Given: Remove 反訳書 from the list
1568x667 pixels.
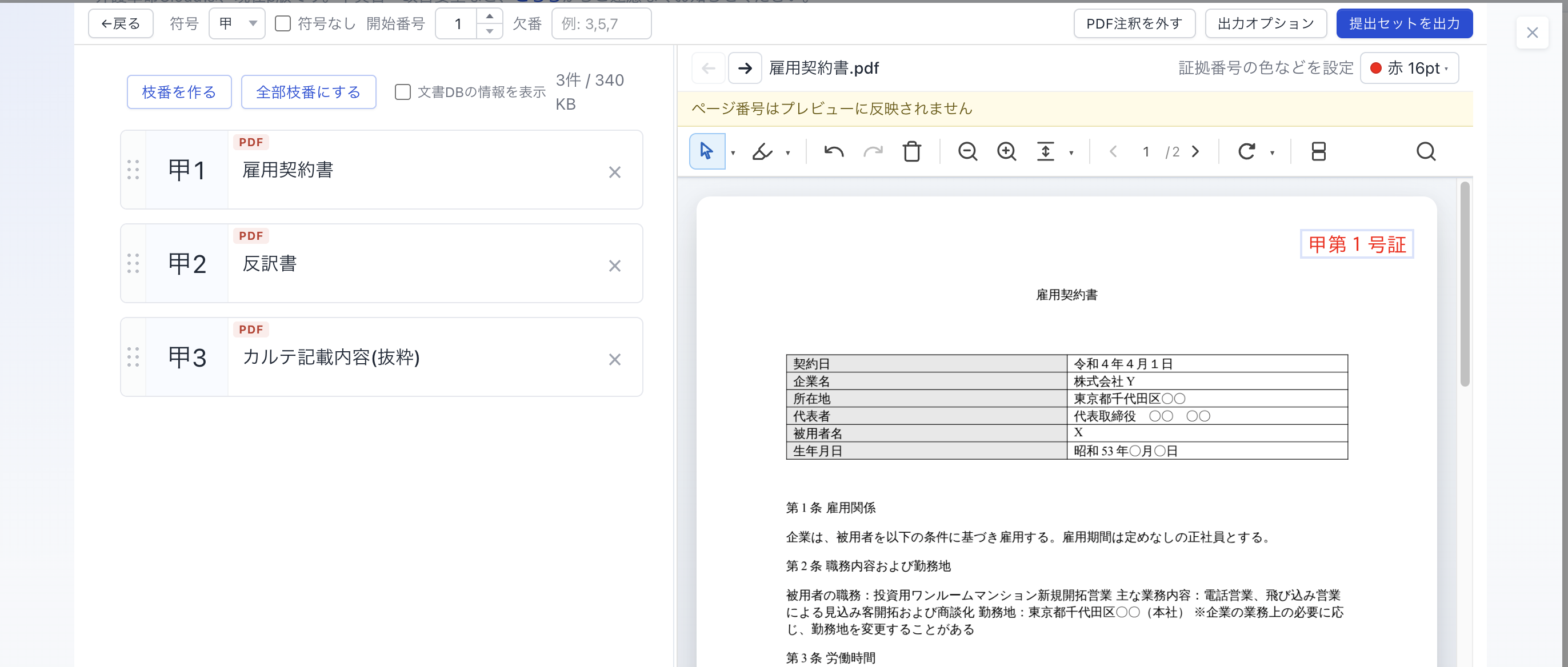Looking at the screenshot, I should [615, 266].
